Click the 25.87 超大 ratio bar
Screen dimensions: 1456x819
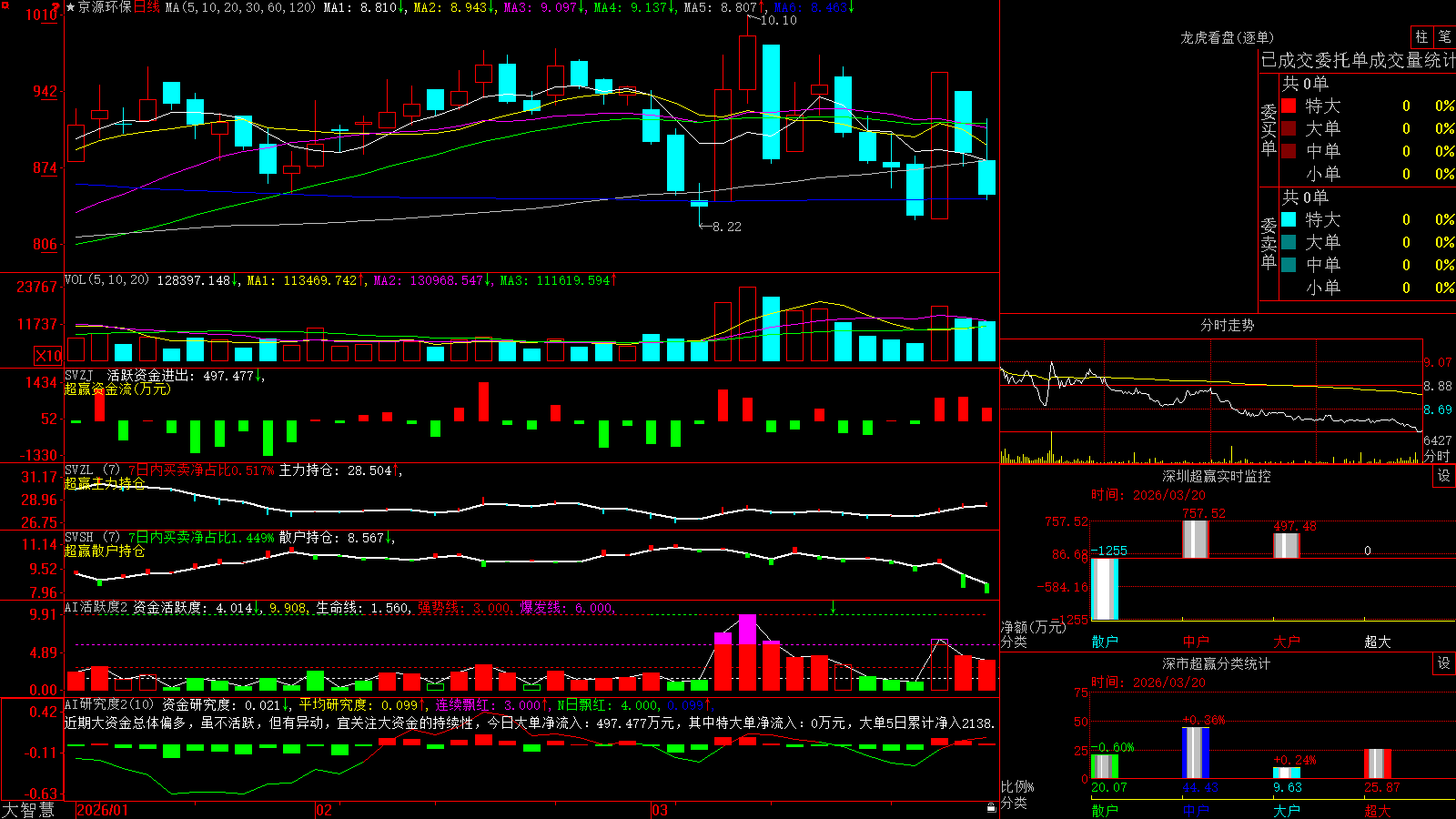pyautogui.click(x=1378, y=764)
